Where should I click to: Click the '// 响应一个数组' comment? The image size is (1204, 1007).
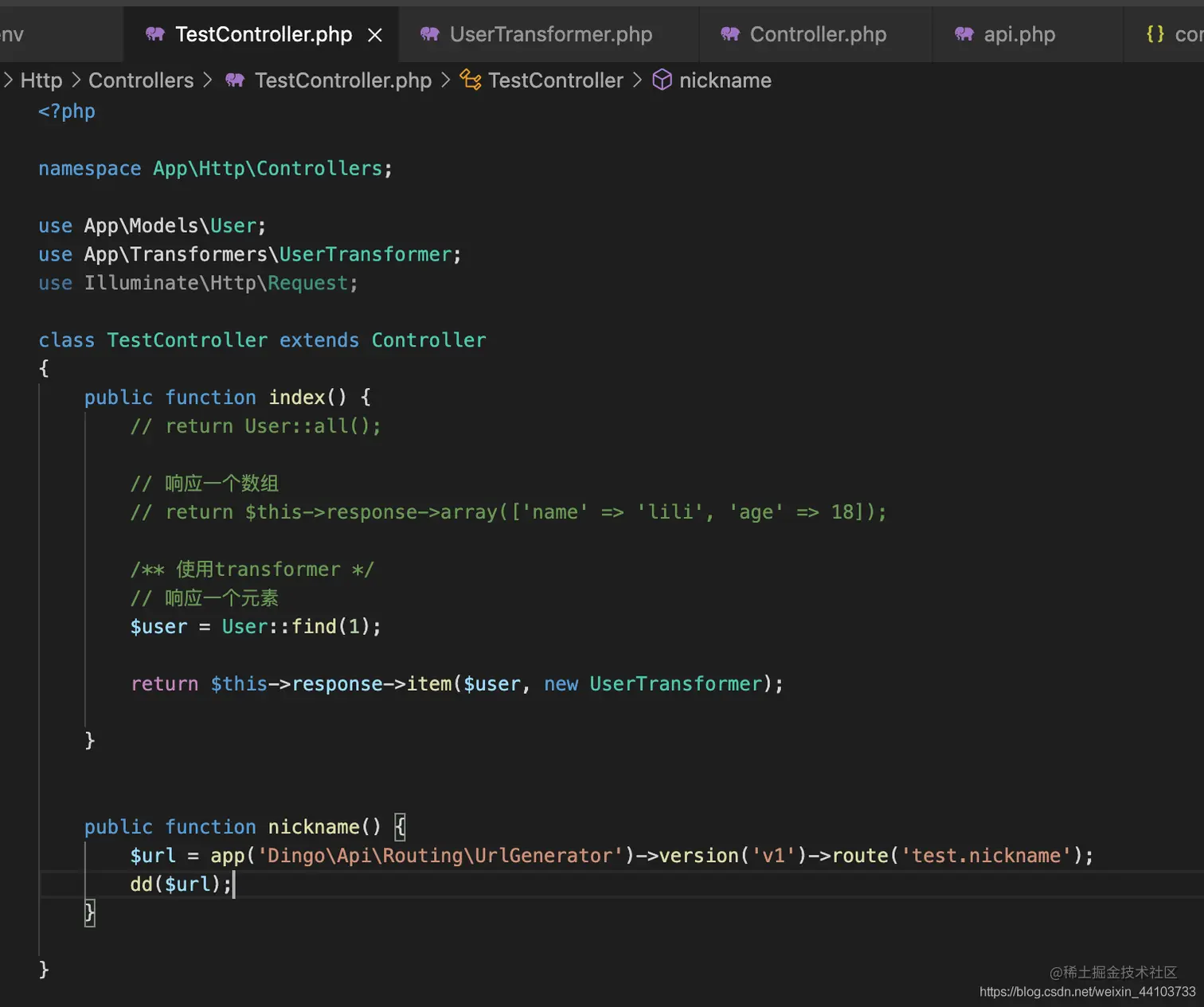[x=205, y=484]
